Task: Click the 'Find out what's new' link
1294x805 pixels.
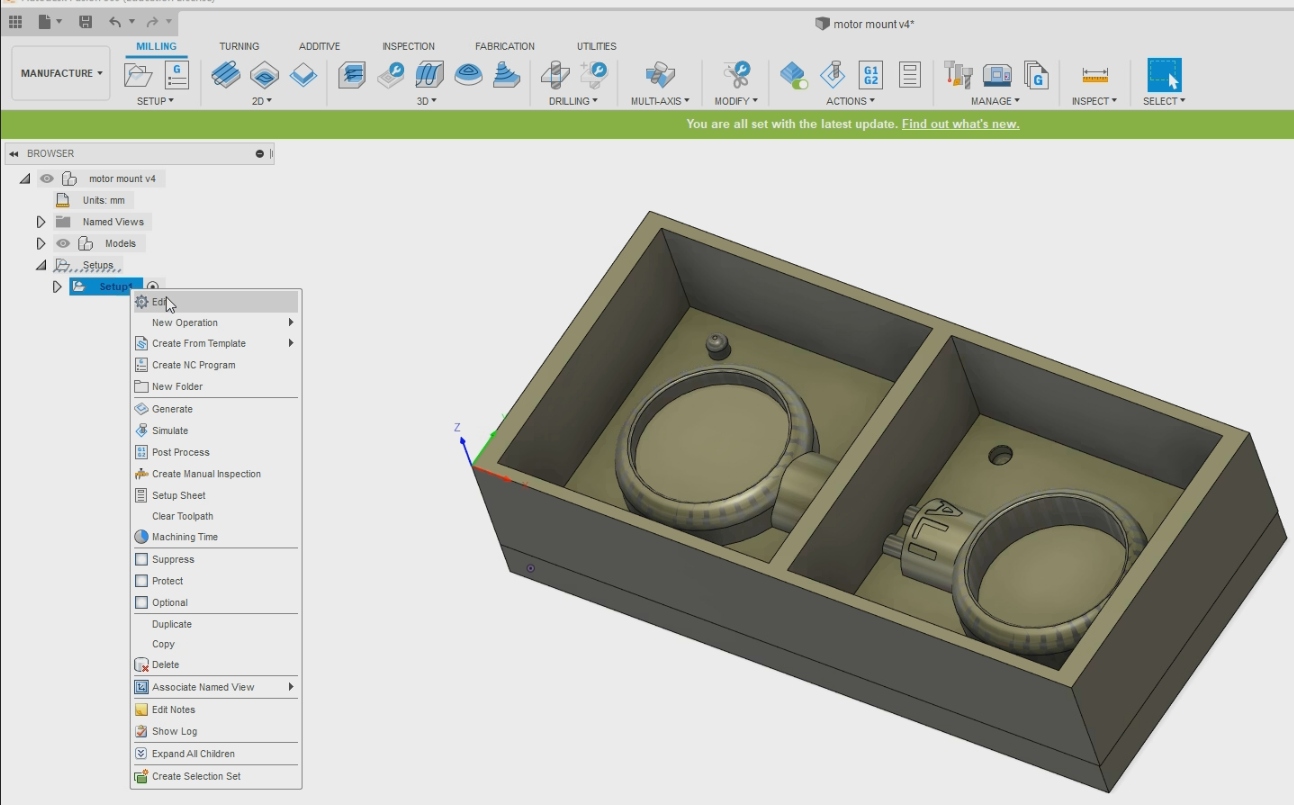Action: coord(960,124)
